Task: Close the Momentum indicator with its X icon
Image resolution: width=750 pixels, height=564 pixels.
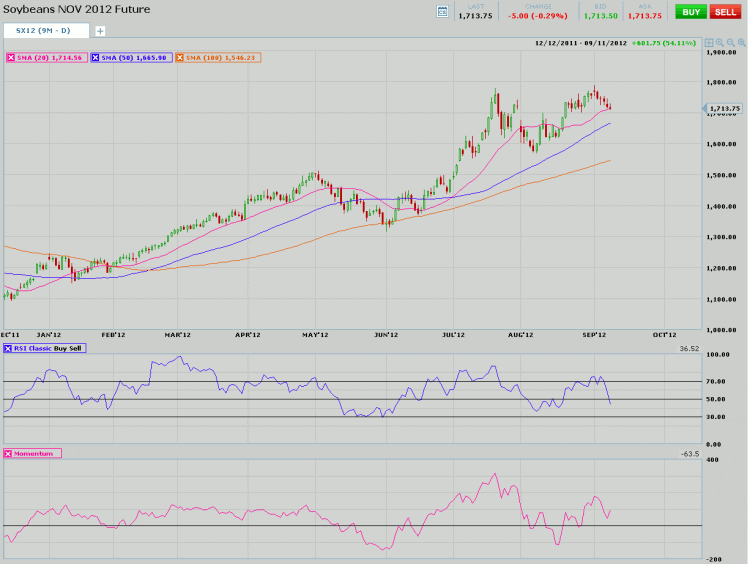Action: (x=9, y=453)
